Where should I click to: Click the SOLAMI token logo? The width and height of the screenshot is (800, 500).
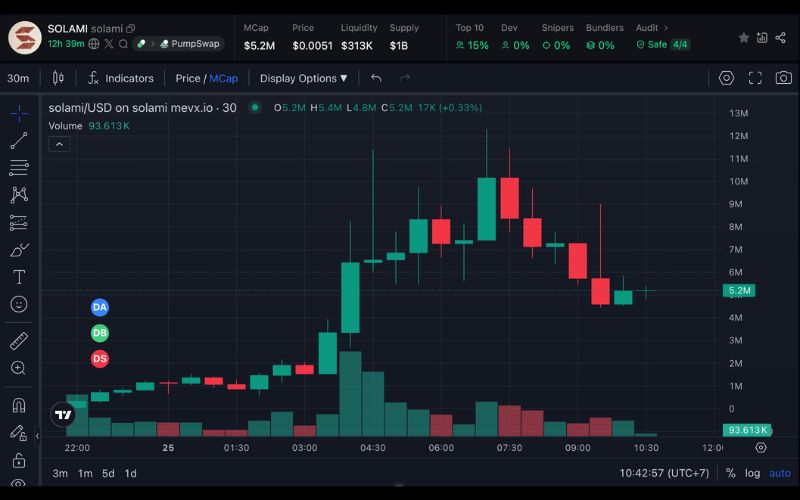point(24,37)
